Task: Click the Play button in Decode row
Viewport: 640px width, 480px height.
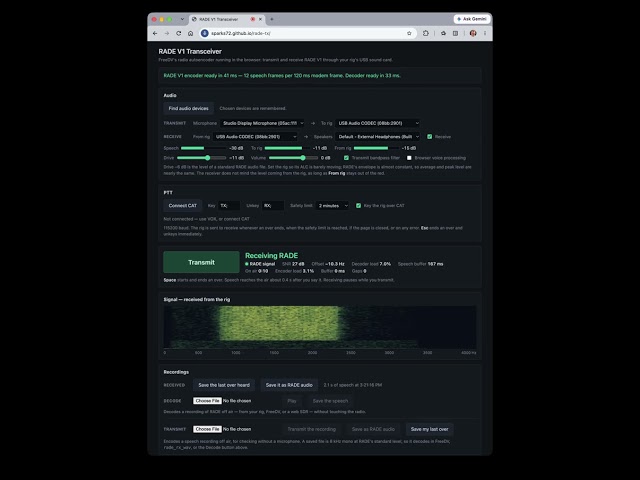Action: (292, 401)
